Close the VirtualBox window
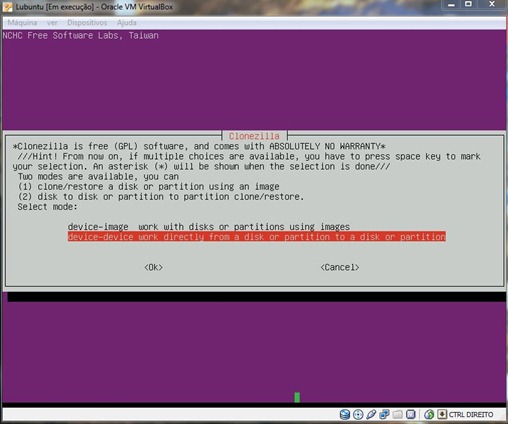The height and width of the screenshot is (424, 508). click(x=492, y=4)
